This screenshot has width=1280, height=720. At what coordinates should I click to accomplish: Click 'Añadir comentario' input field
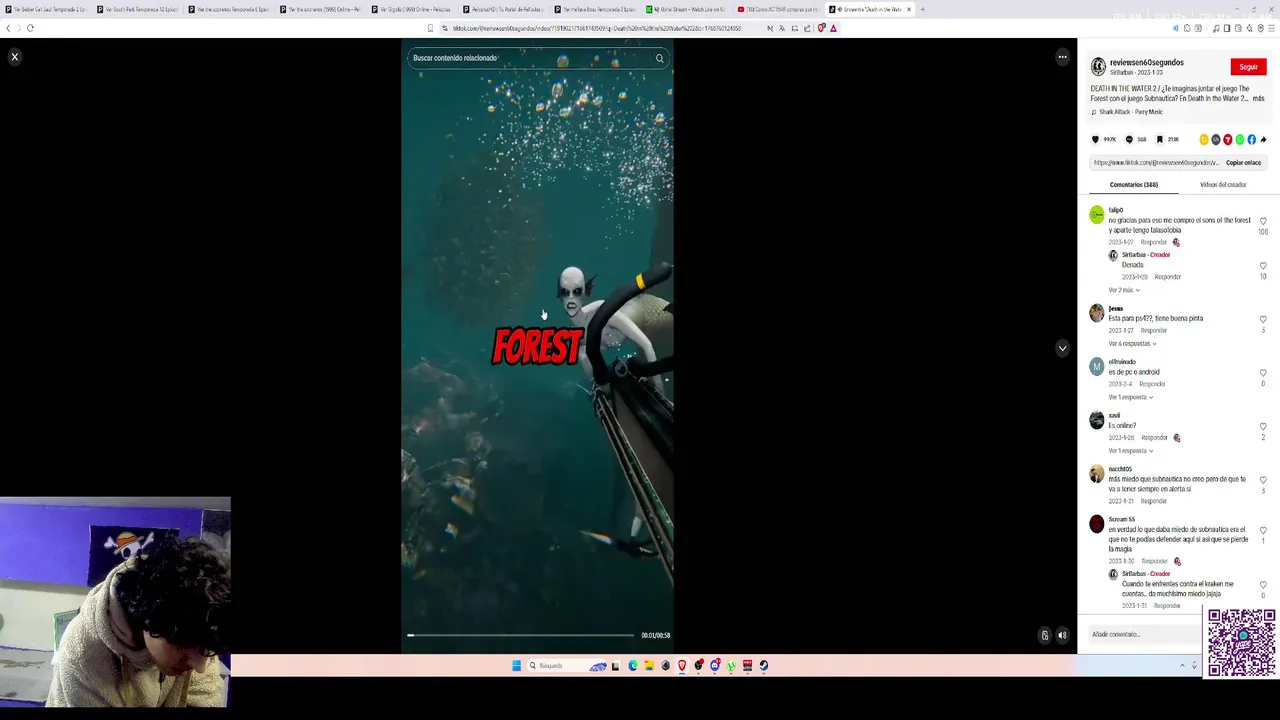tap(1145, 634)
